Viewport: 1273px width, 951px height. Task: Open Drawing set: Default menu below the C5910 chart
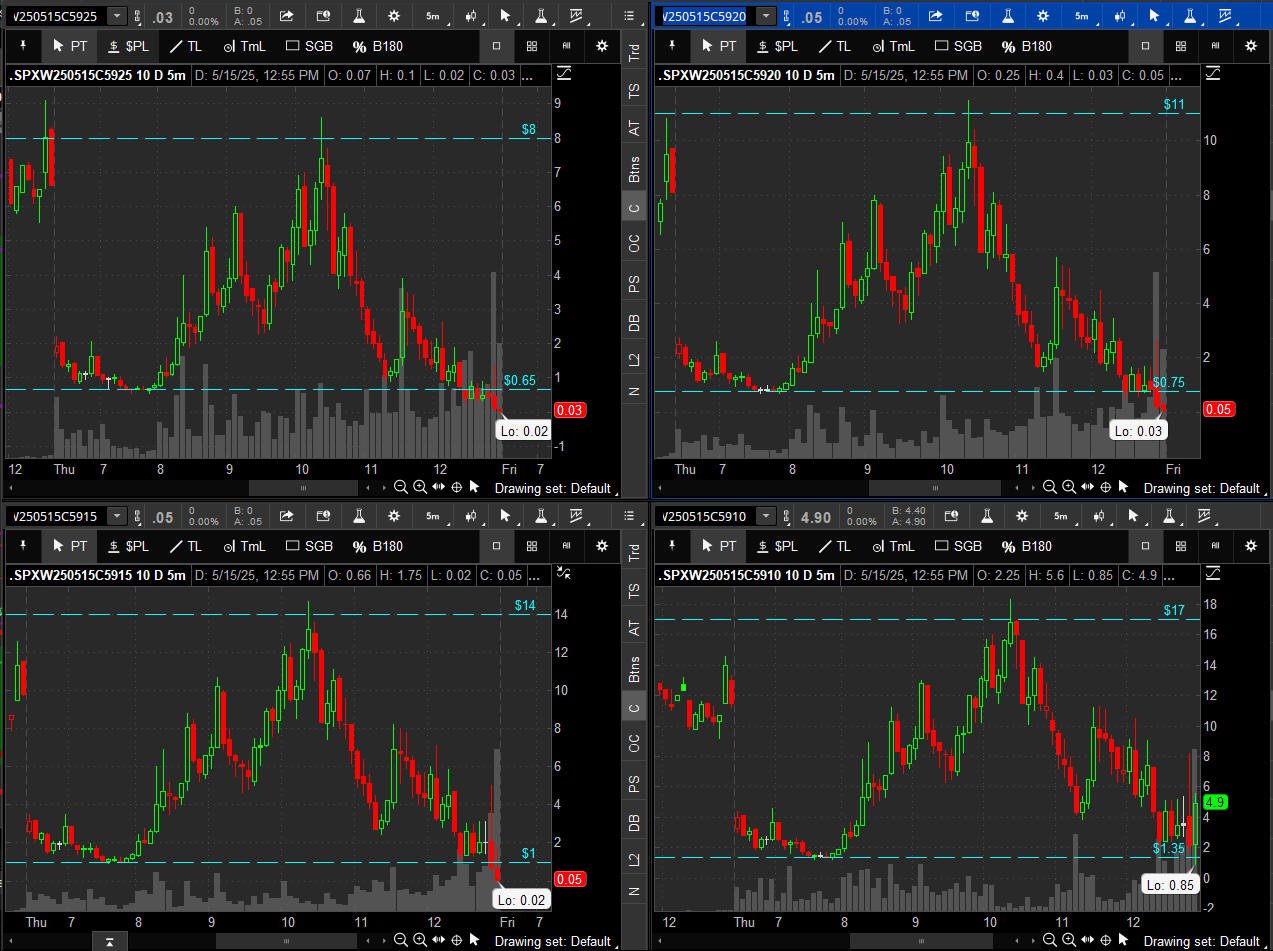coord(1201,941)
